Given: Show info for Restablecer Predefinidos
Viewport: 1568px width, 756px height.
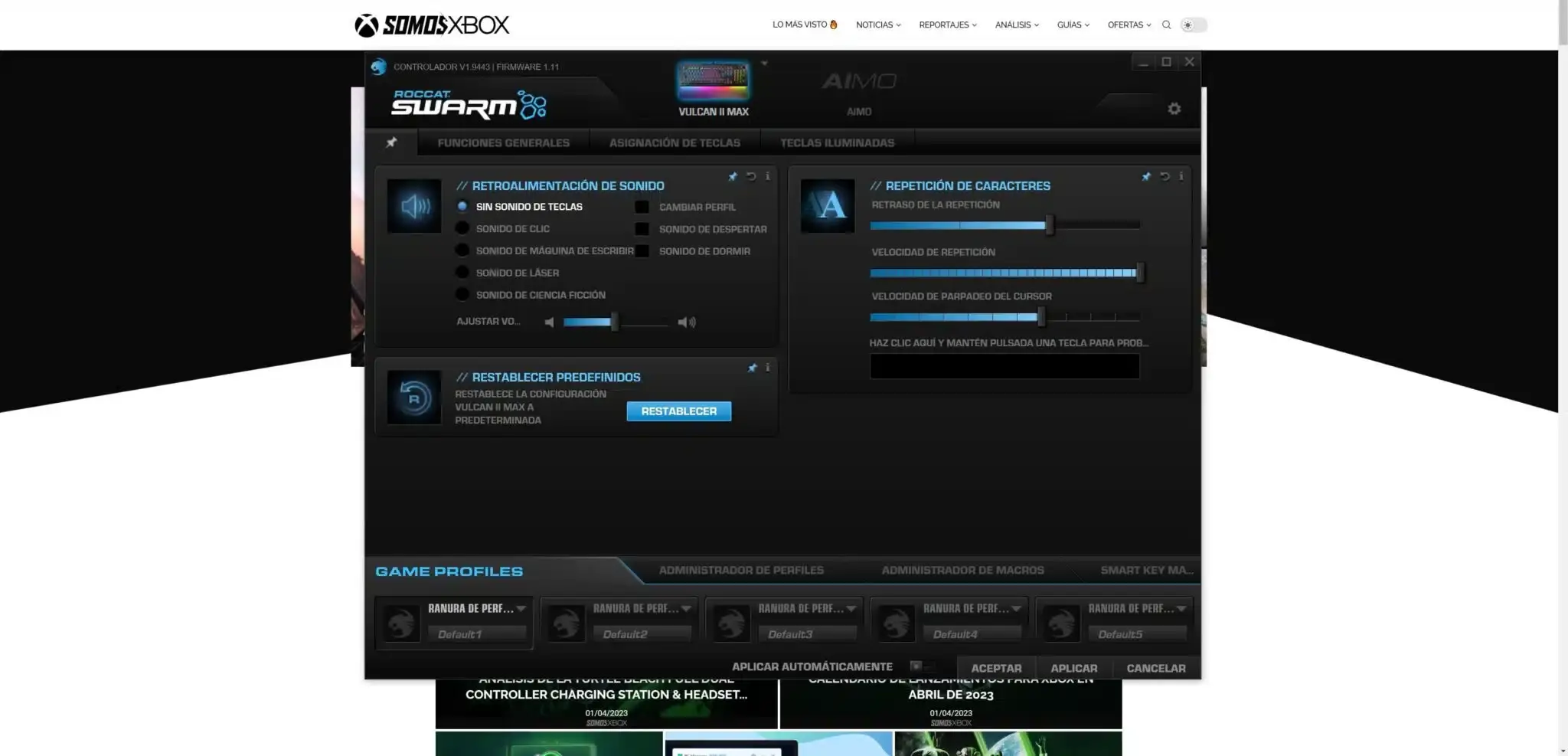Looking at the screenshot, I should [x=767, y=368].
